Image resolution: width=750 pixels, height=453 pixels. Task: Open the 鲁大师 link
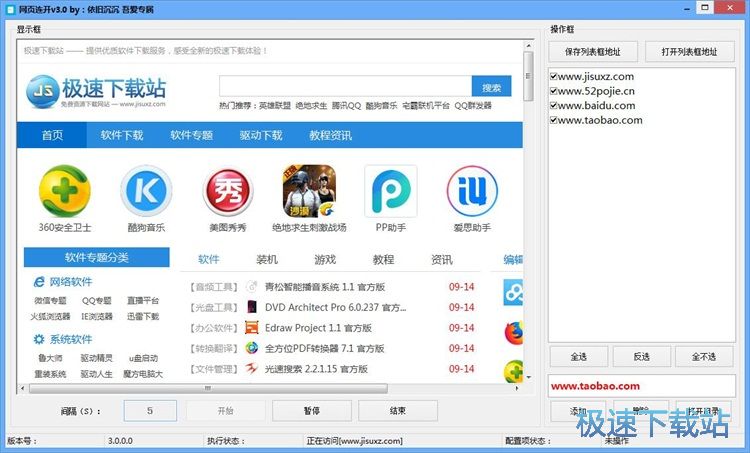click(x=50, y=358)
